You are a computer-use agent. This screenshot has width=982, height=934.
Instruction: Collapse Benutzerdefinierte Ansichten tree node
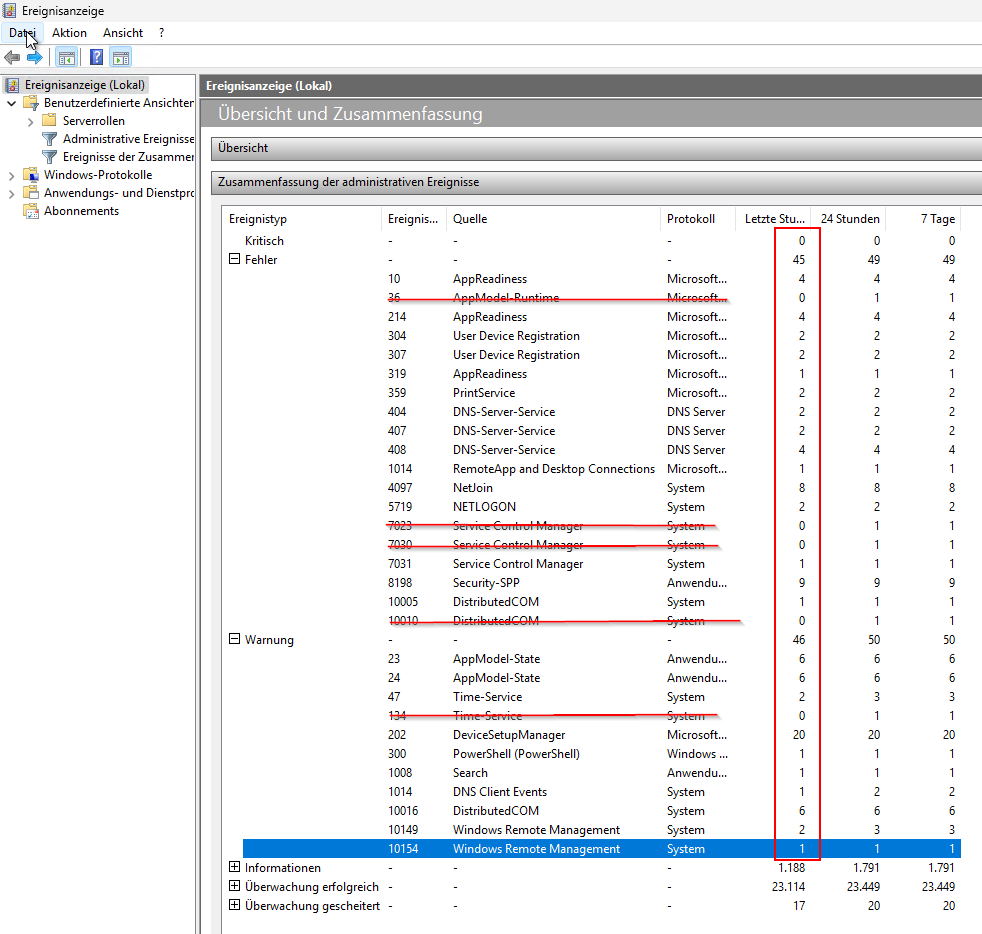tap(11, 103)
